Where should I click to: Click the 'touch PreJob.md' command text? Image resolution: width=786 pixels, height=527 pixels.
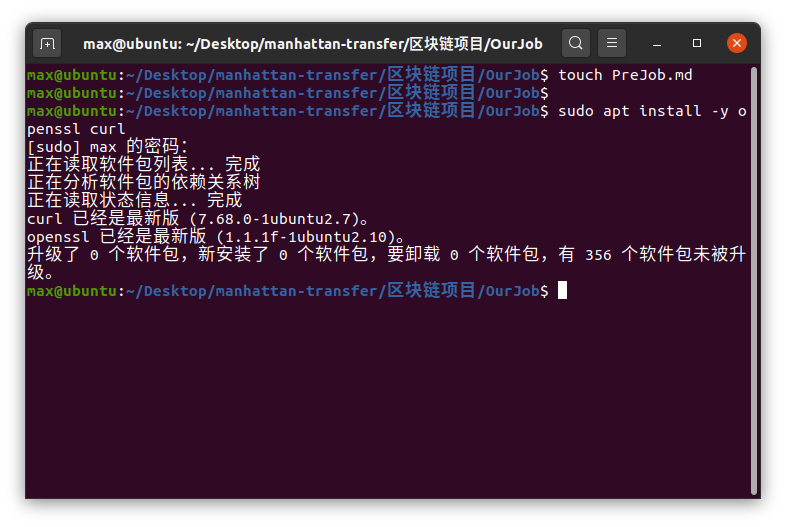coord(625,75)
